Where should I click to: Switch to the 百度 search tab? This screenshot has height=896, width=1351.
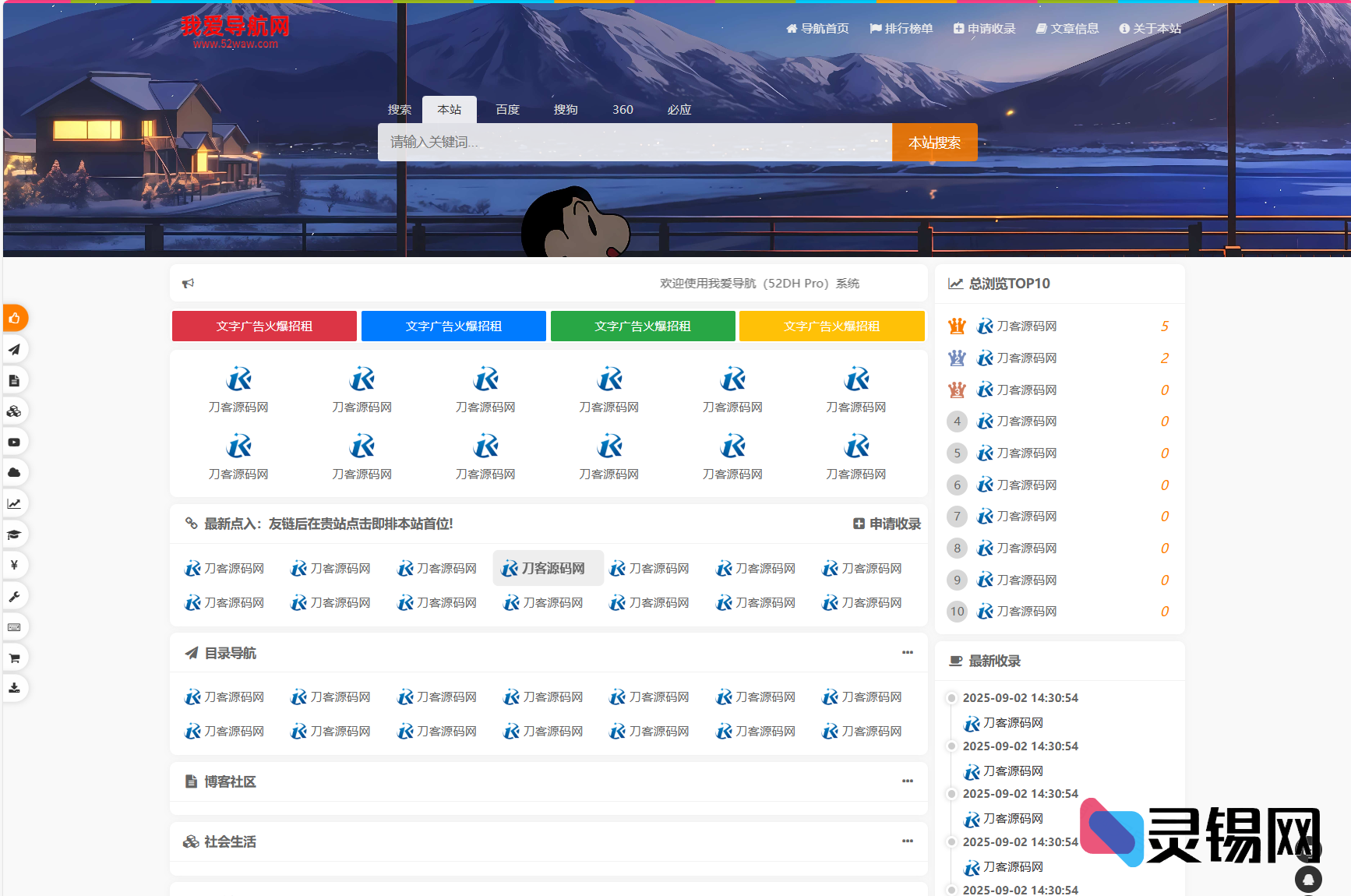coord(507,110)
